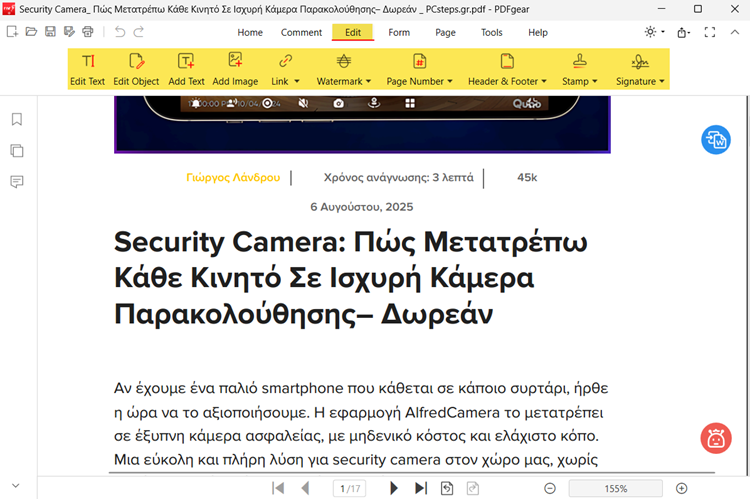Expand the Signature dropdown arrow
The width and height of the screenshot is (750, 499).
[662, 81]
